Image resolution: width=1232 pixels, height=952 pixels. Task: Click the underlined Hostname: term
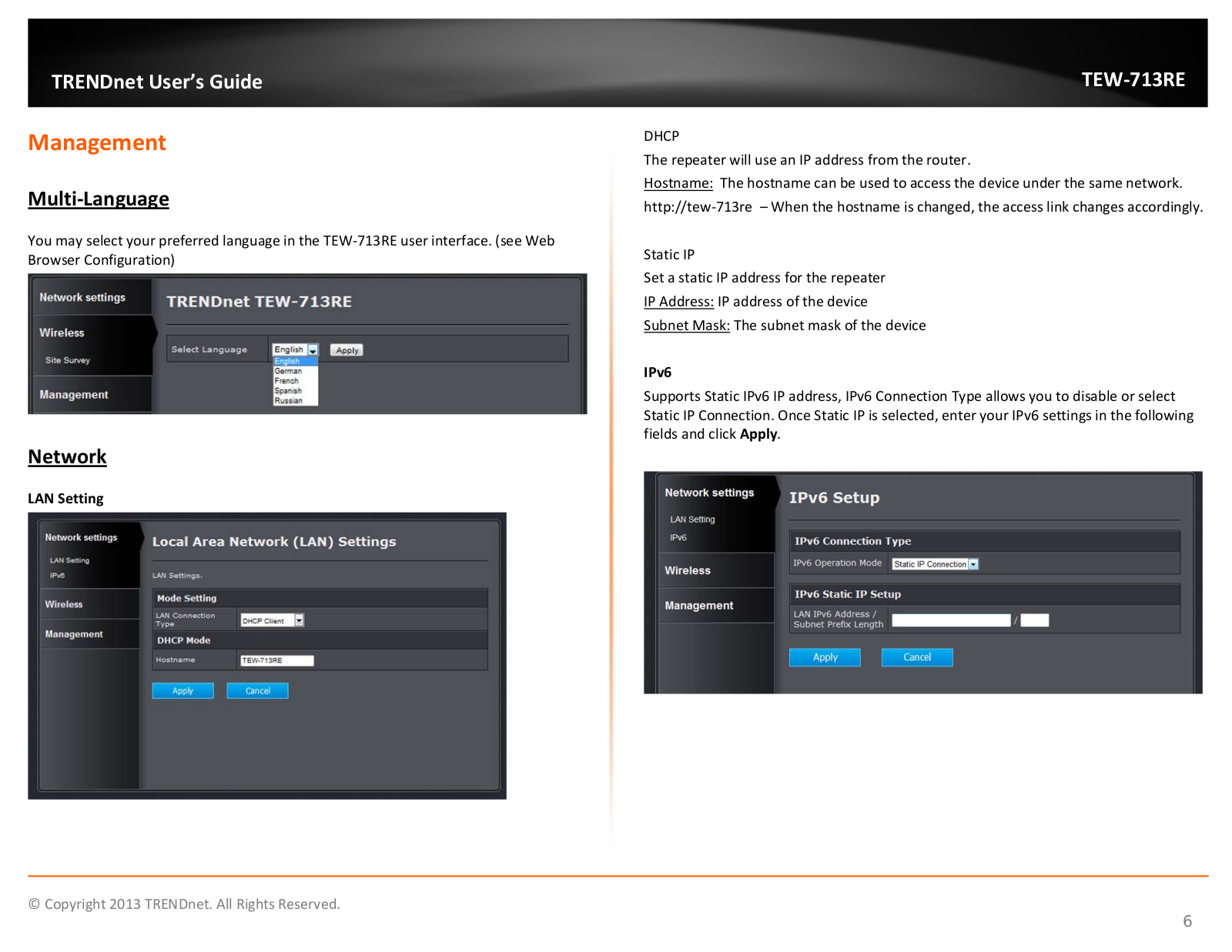coord(678,183)
